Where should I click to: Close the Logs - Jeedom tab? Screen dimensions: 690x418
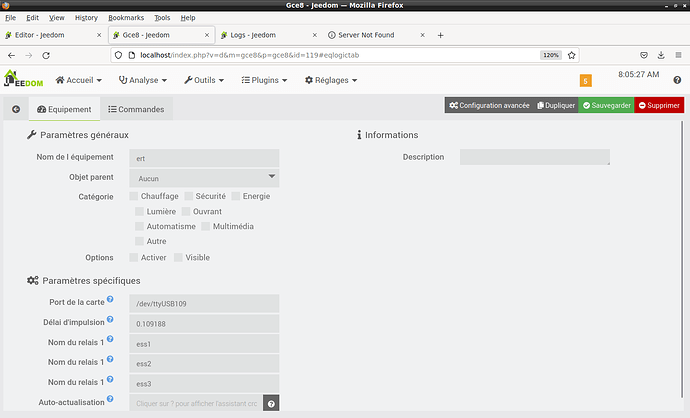(315, 35)
